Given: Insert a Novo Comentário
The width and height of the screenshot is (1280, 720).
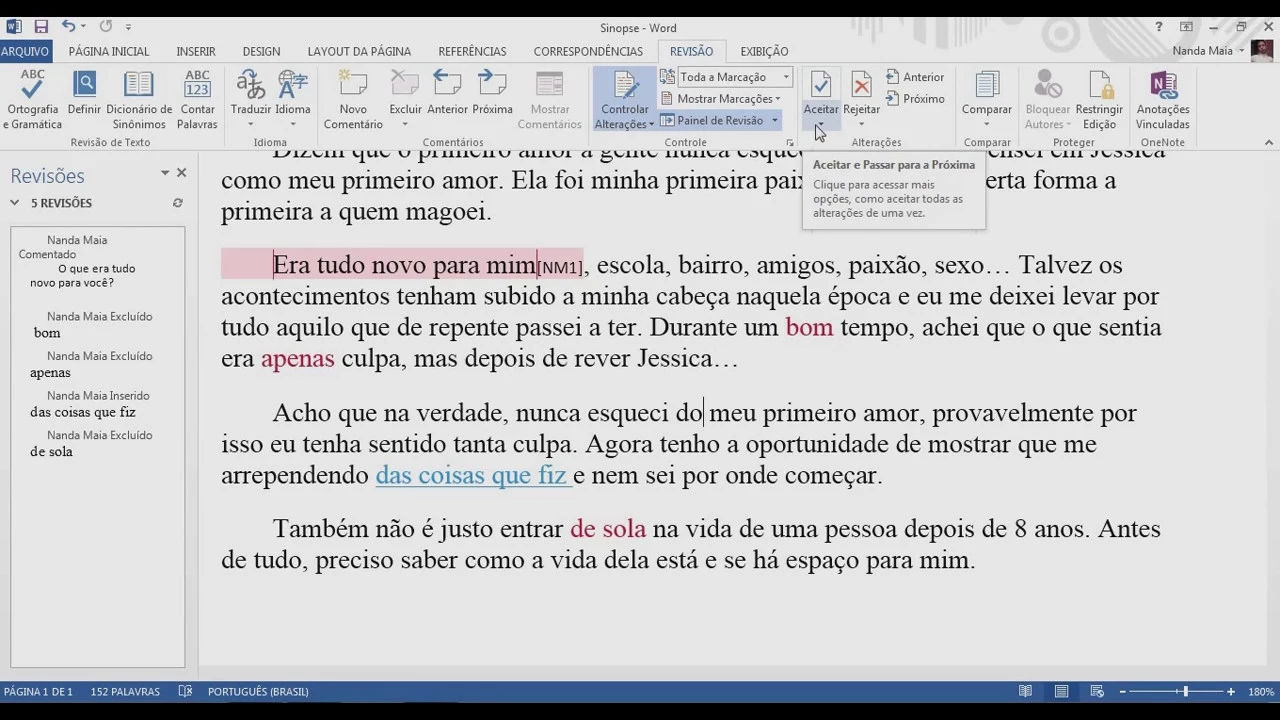Looking at the screenshot, I should click(353, 100).
